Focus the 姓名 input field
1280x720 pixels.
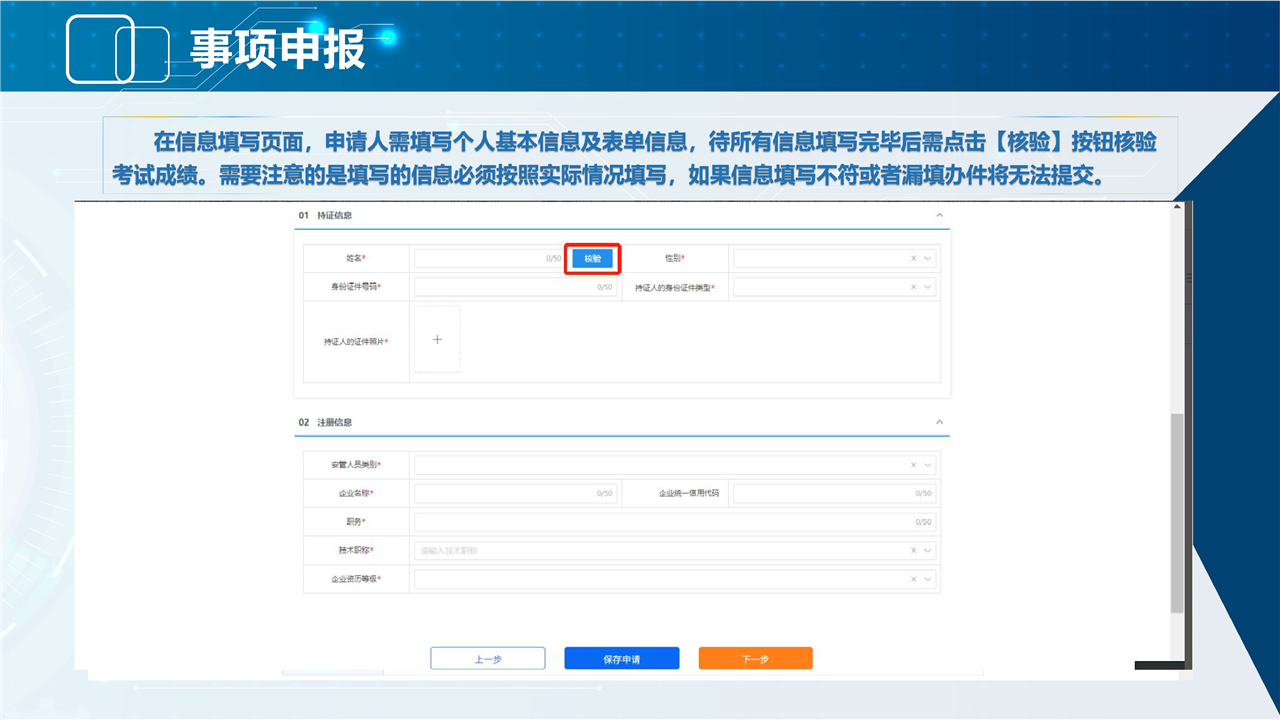[x=485, y=258]
